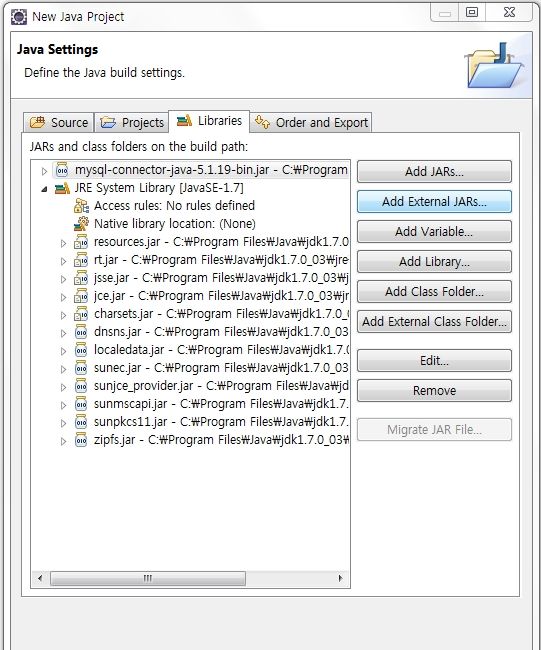Viewport: 541px width, 650px height.
Task: Click the jce.jar icon
Action: pyautogui.click(x=81, y=296)
